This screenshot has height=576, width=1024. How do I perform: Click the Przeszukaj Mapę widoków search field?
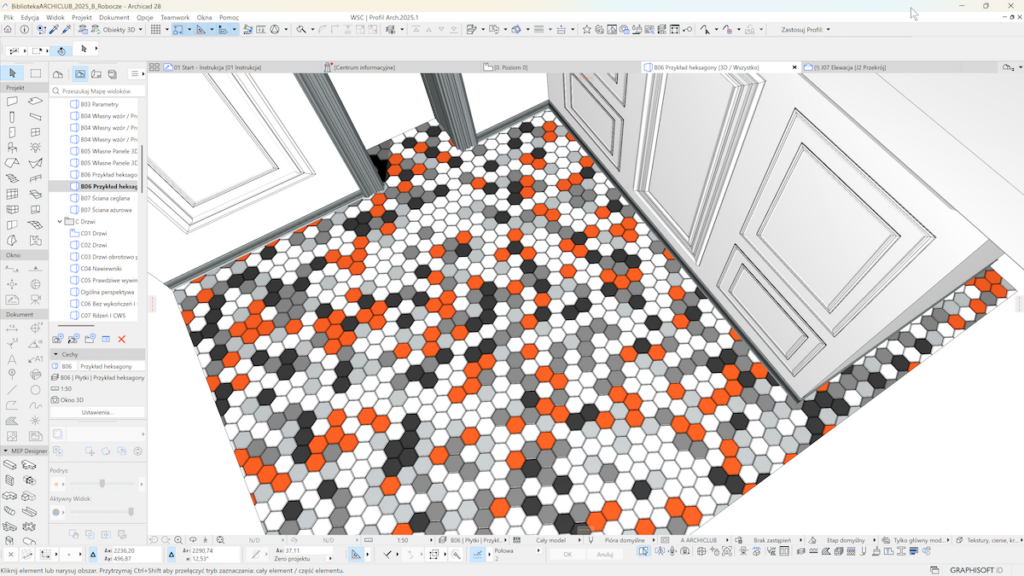click(98, 91)
